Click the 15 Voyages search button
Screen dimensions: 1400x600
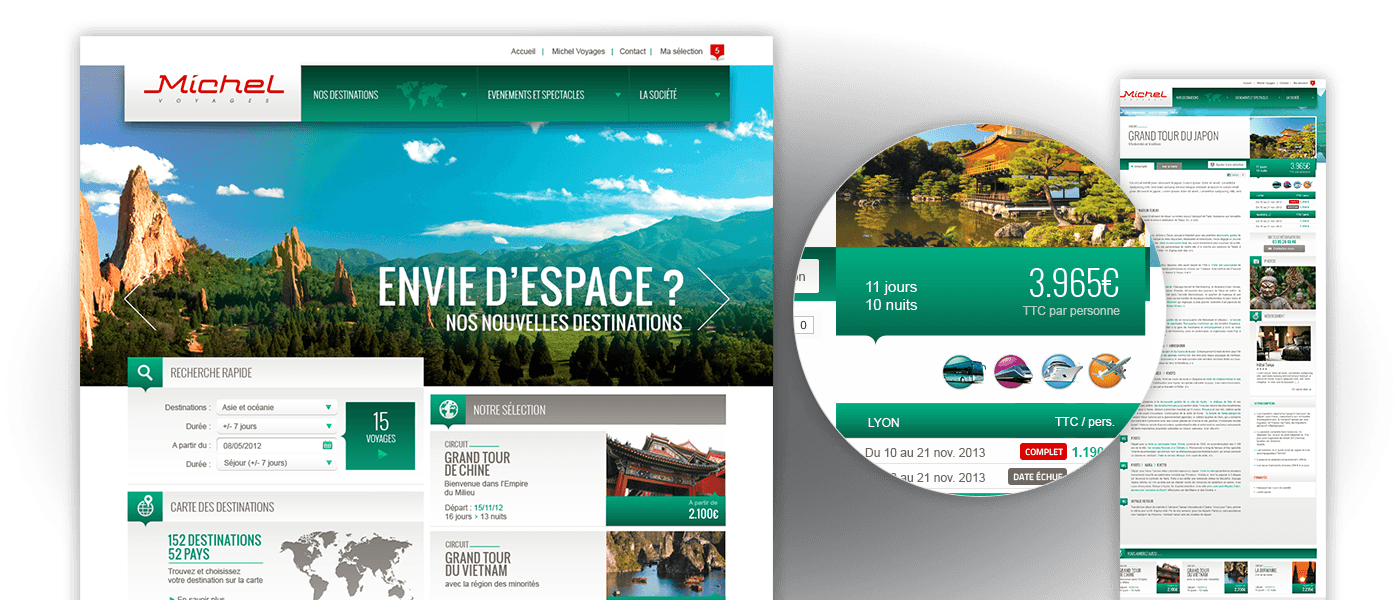click(380, 436)
